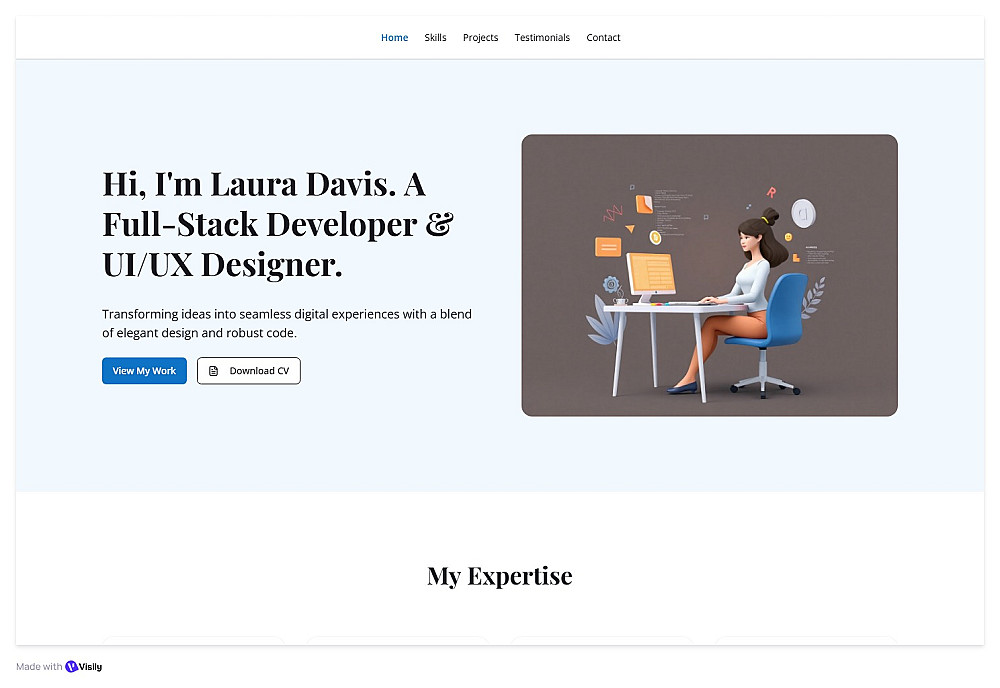Click the orange chat bubble icon
This screenshot has height=688, width=1000.
608,246
